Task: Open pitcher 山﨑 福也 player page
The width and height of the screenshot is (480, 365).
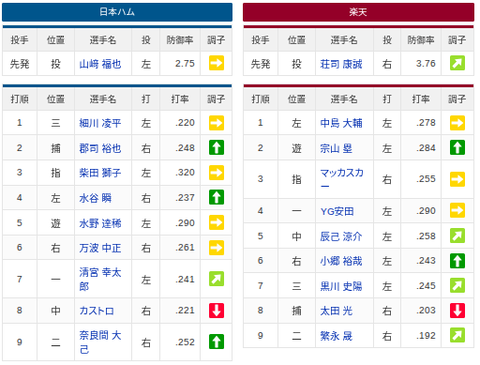Action: click(100, 64)
